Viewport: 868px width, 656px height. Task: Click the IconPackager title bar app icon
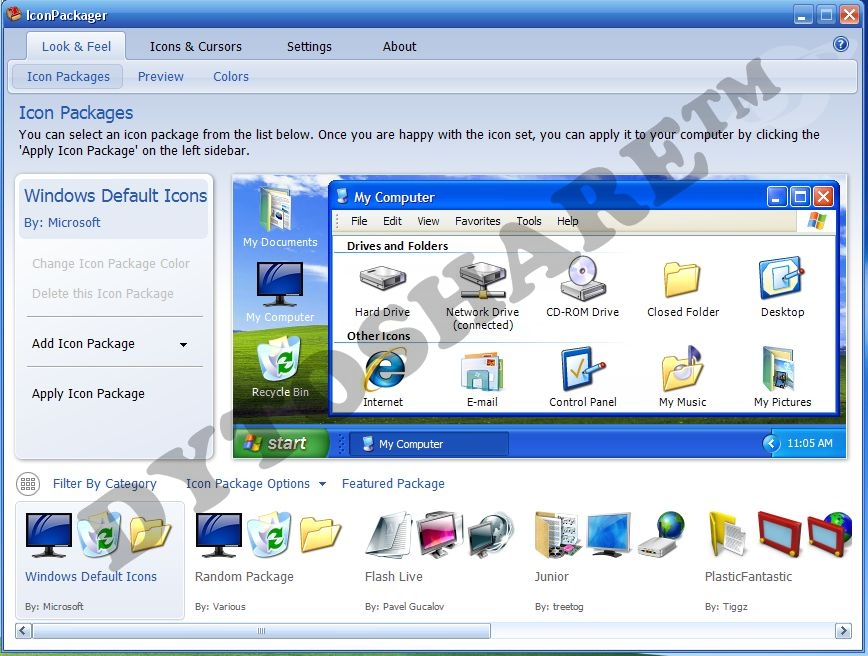point(14,13)
